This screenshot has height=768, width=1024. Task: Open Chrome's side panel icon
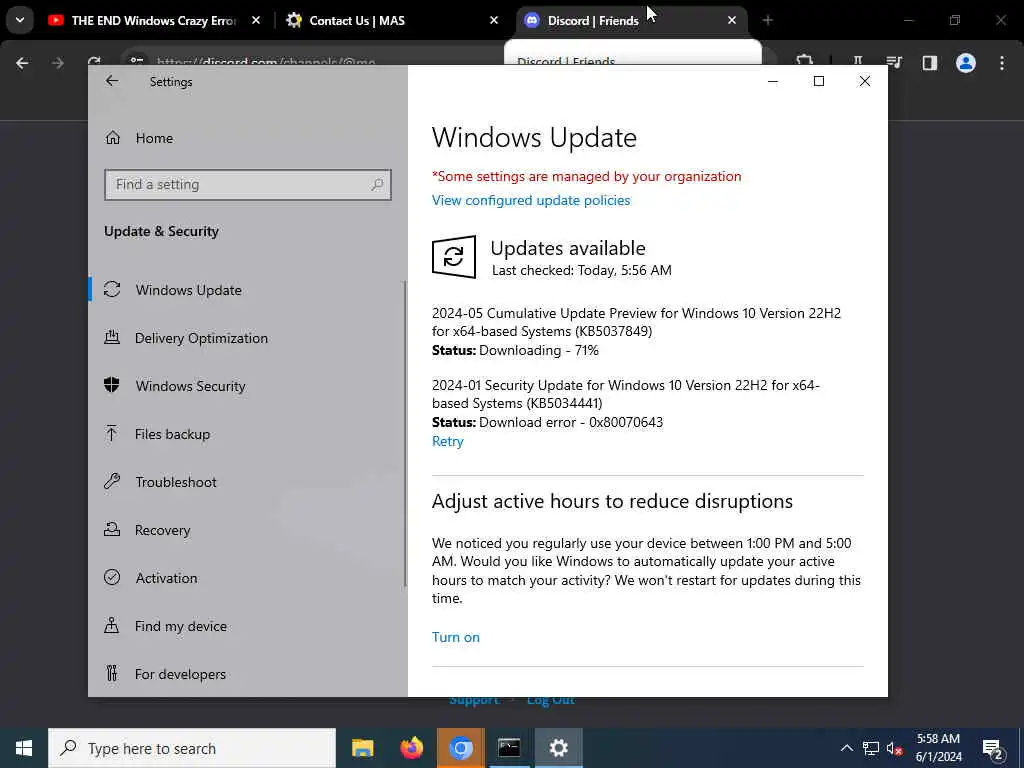(x=929, y=63)
